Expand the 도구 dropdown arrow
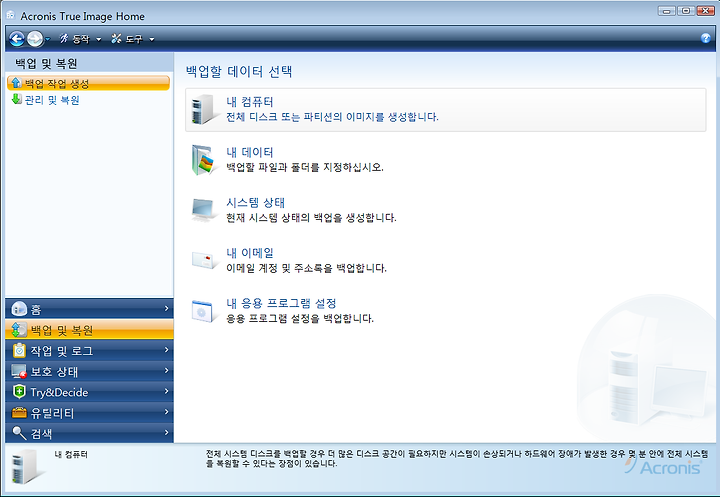Image resolution: width=720 pixels, height=497 pixels. (x=152, y=40)
